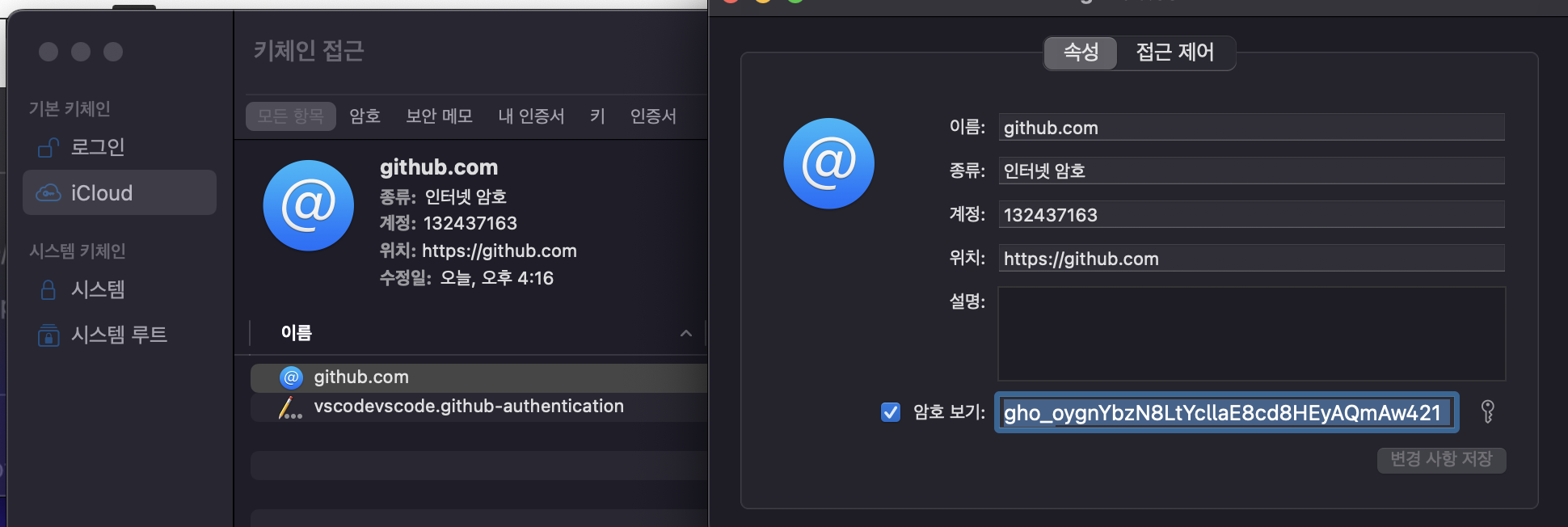Switch to the 모든 항목 category tab

[x=291, y=116]
